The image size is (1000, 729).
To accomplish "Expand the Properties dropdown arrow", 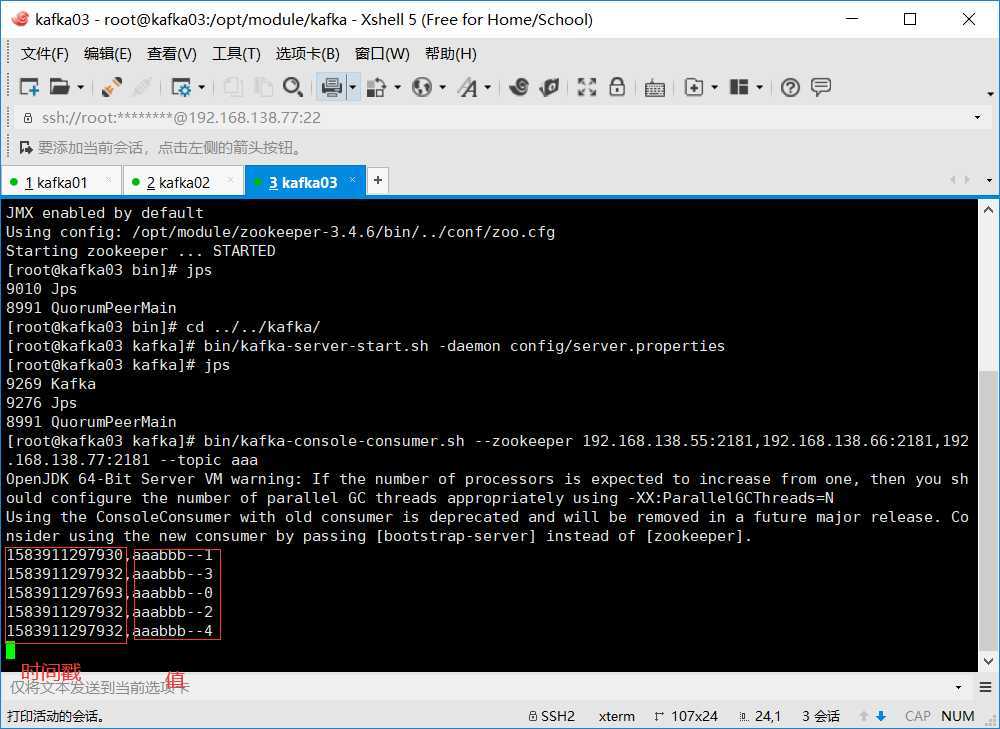I will tap(202, 87).
